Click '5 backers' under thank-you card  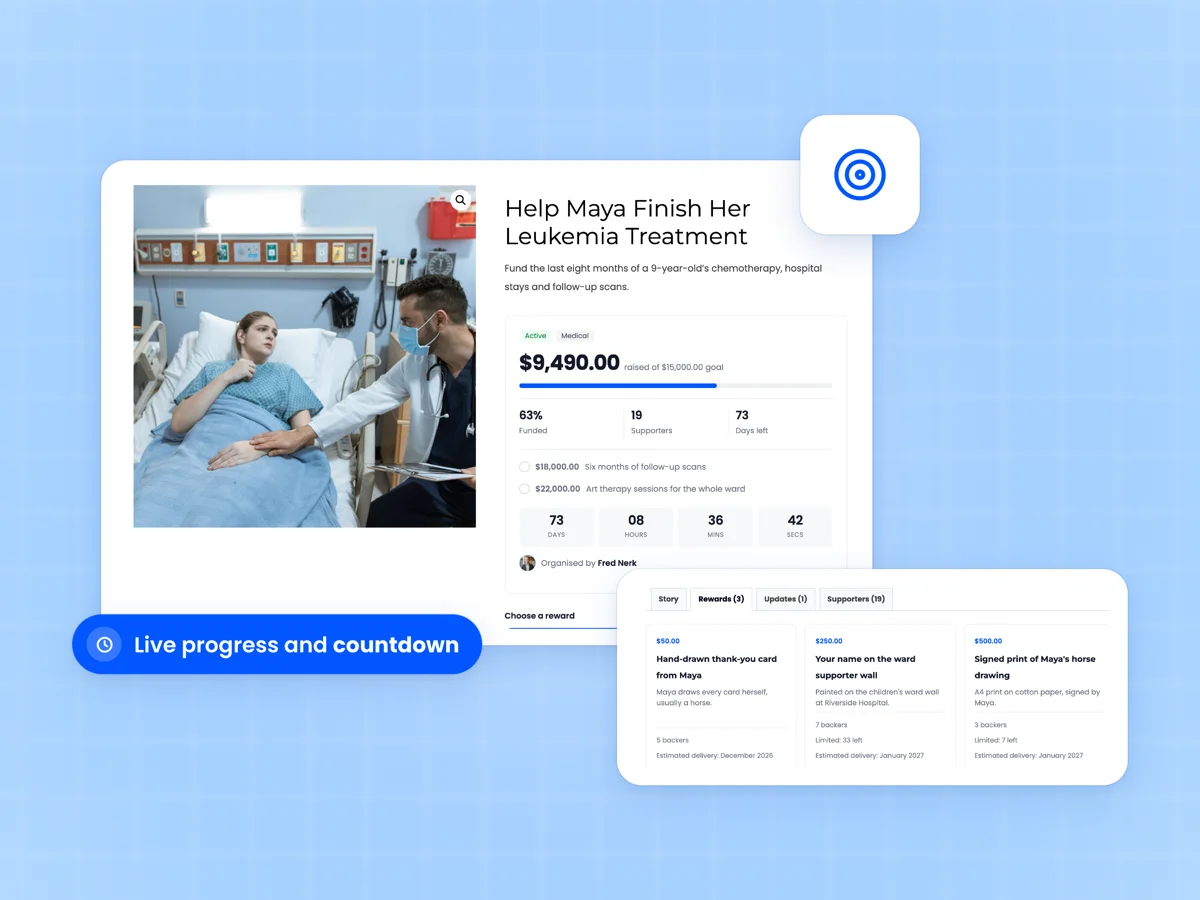672,740
